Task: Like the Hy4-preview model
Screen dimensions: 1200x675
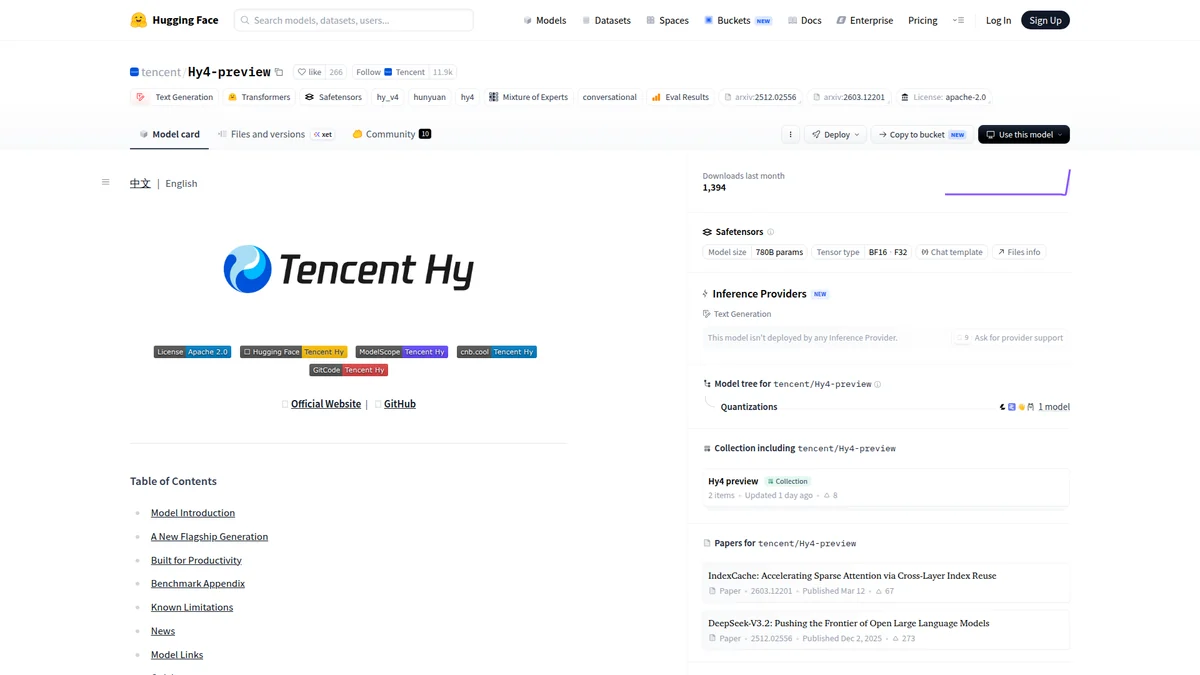Action: tap(309, 72)
